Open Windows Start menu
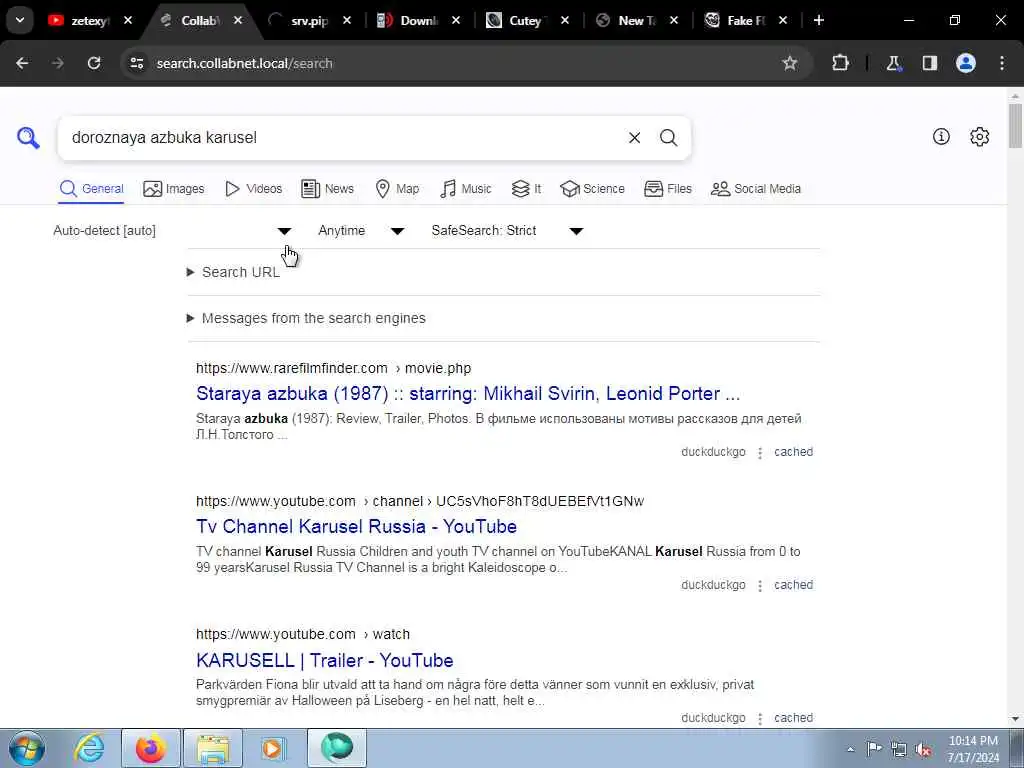Screen dimensions: 1024x768 pyautogui.click(x=27, y=748)
